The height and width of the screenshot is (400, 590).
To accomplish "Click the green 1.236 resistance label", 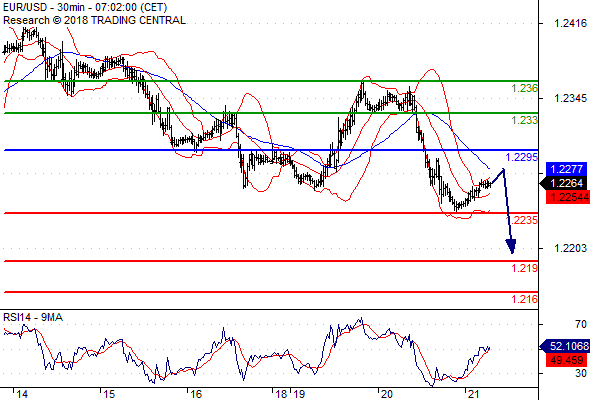I will 524,88.
